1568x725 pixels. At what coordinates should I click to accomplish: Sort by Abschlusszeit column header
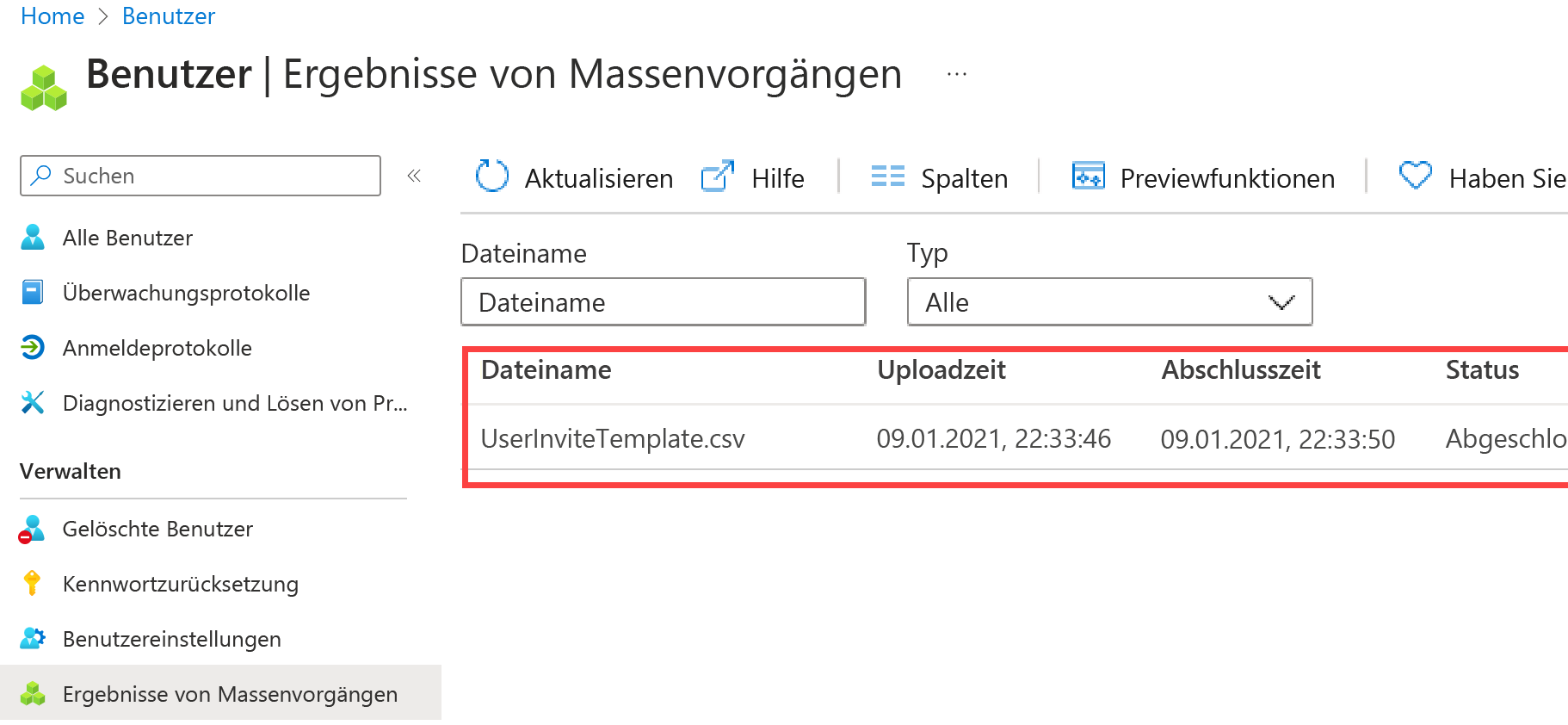point(1241,370)
